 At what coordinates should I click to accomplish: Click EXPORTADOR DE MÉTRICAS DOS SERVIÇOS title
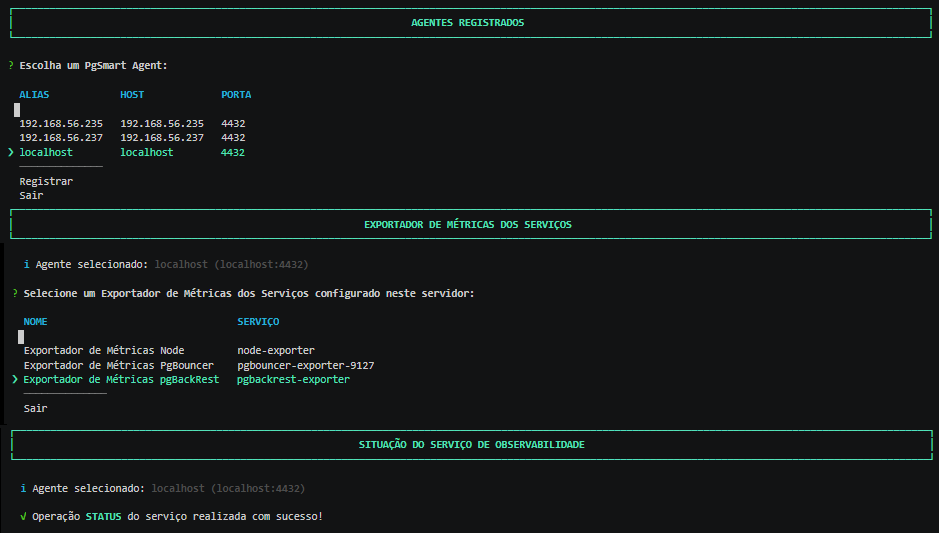point(468,225)
